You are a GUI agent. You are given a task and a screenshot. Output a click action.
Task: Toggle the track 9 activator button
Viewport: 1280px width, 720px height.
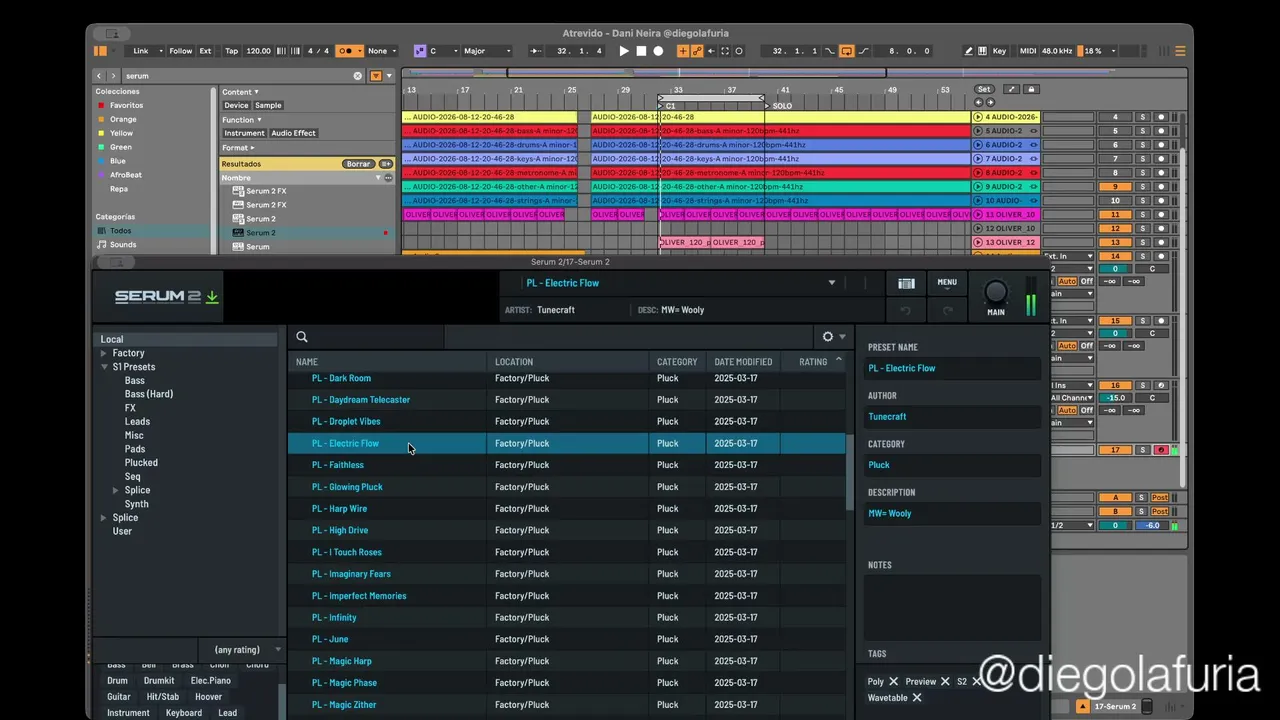[1115, 187]
